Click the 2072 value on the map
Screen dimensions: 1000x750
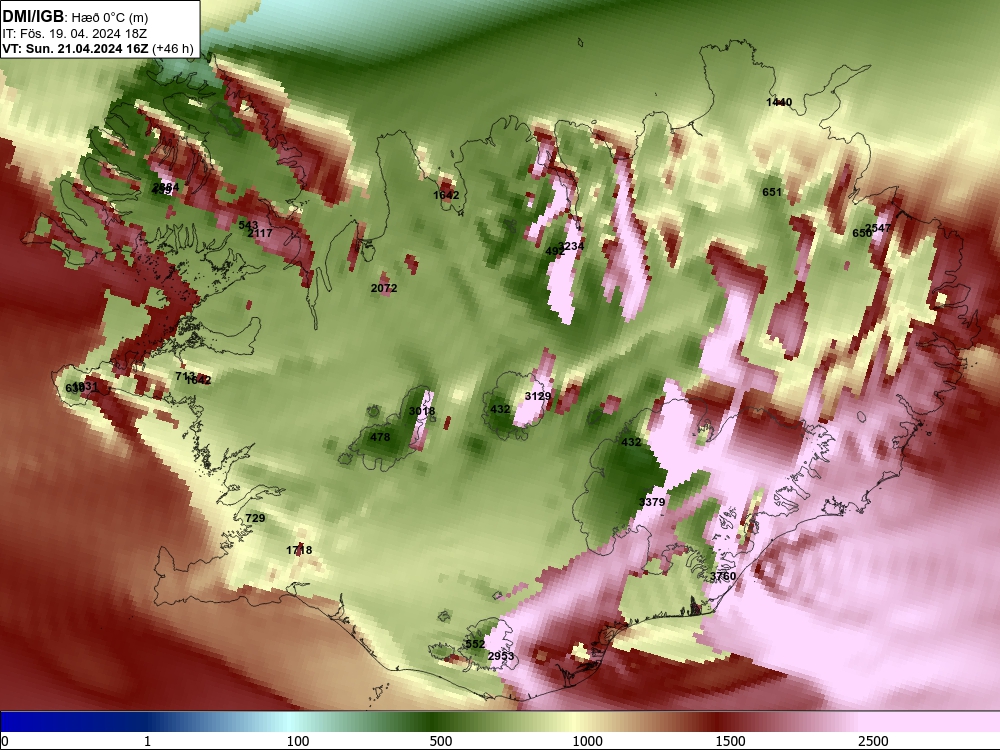[384, 288]
